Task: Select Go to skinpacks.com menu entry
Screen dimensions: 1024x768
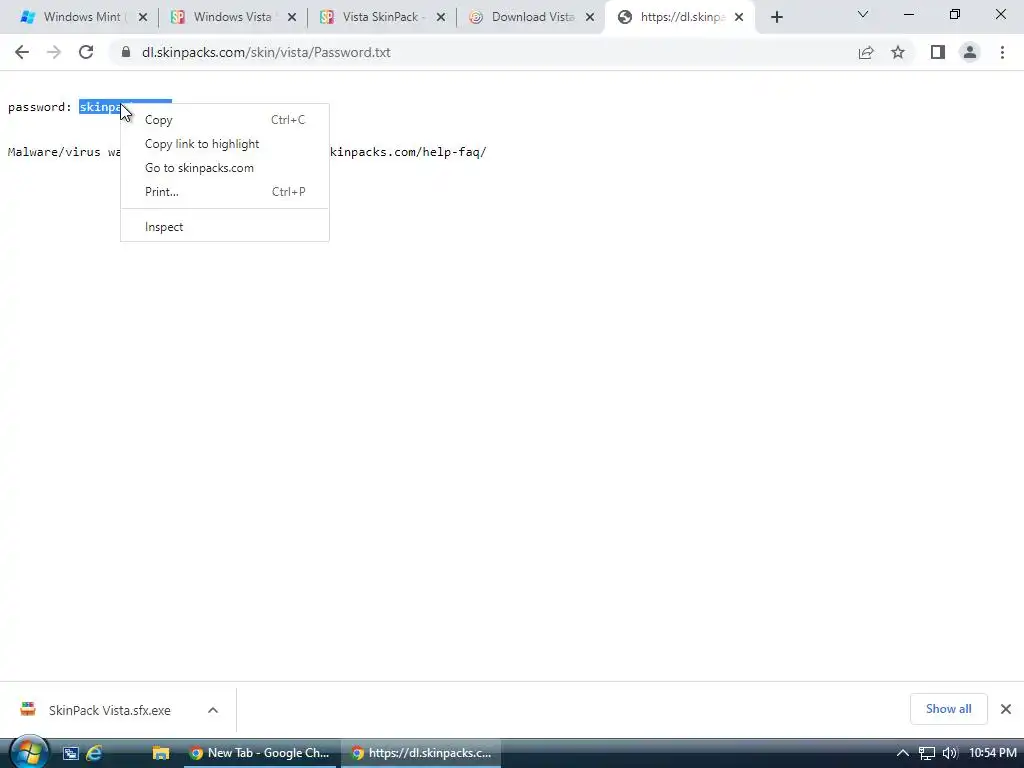Action: click(225, 168)
